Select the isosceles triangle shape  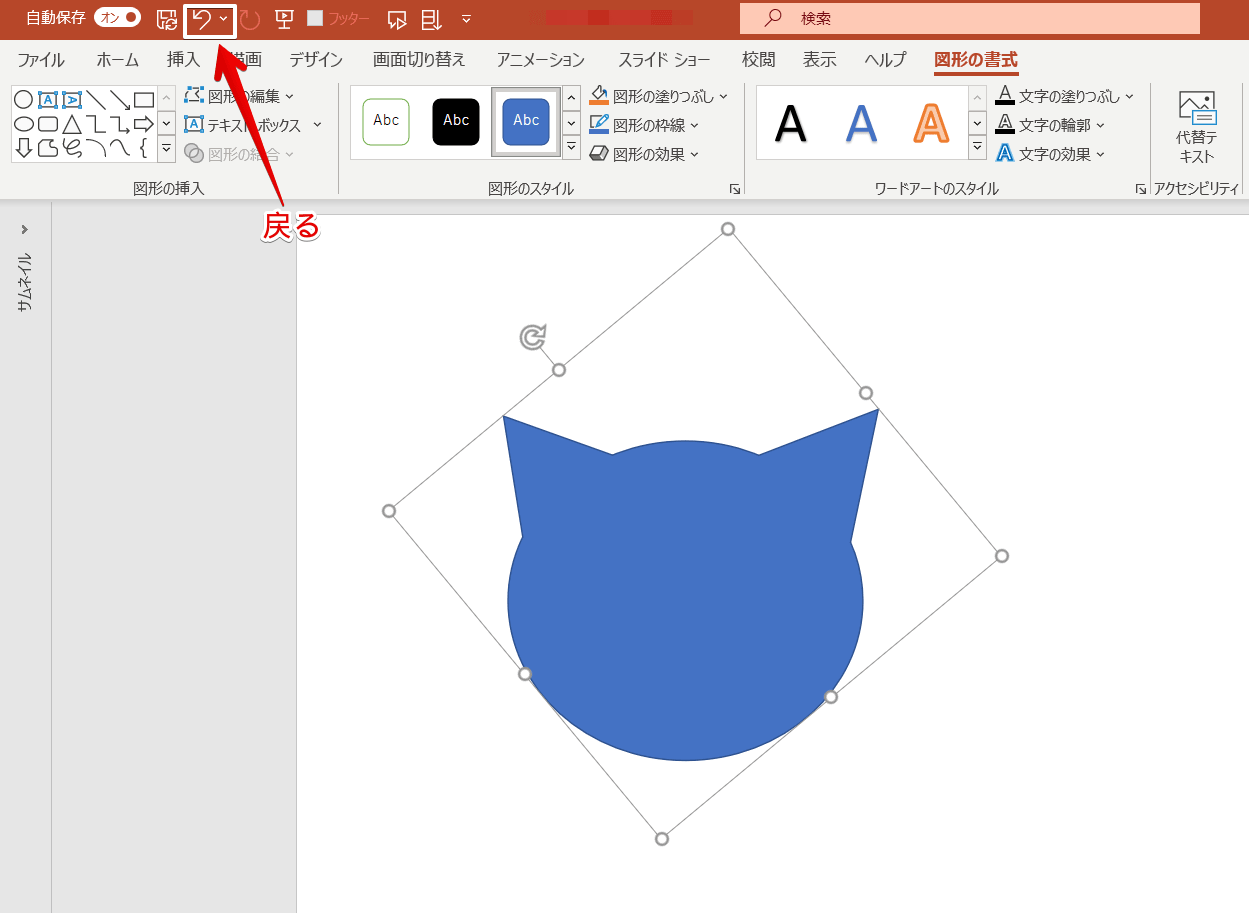pos(72,125)
